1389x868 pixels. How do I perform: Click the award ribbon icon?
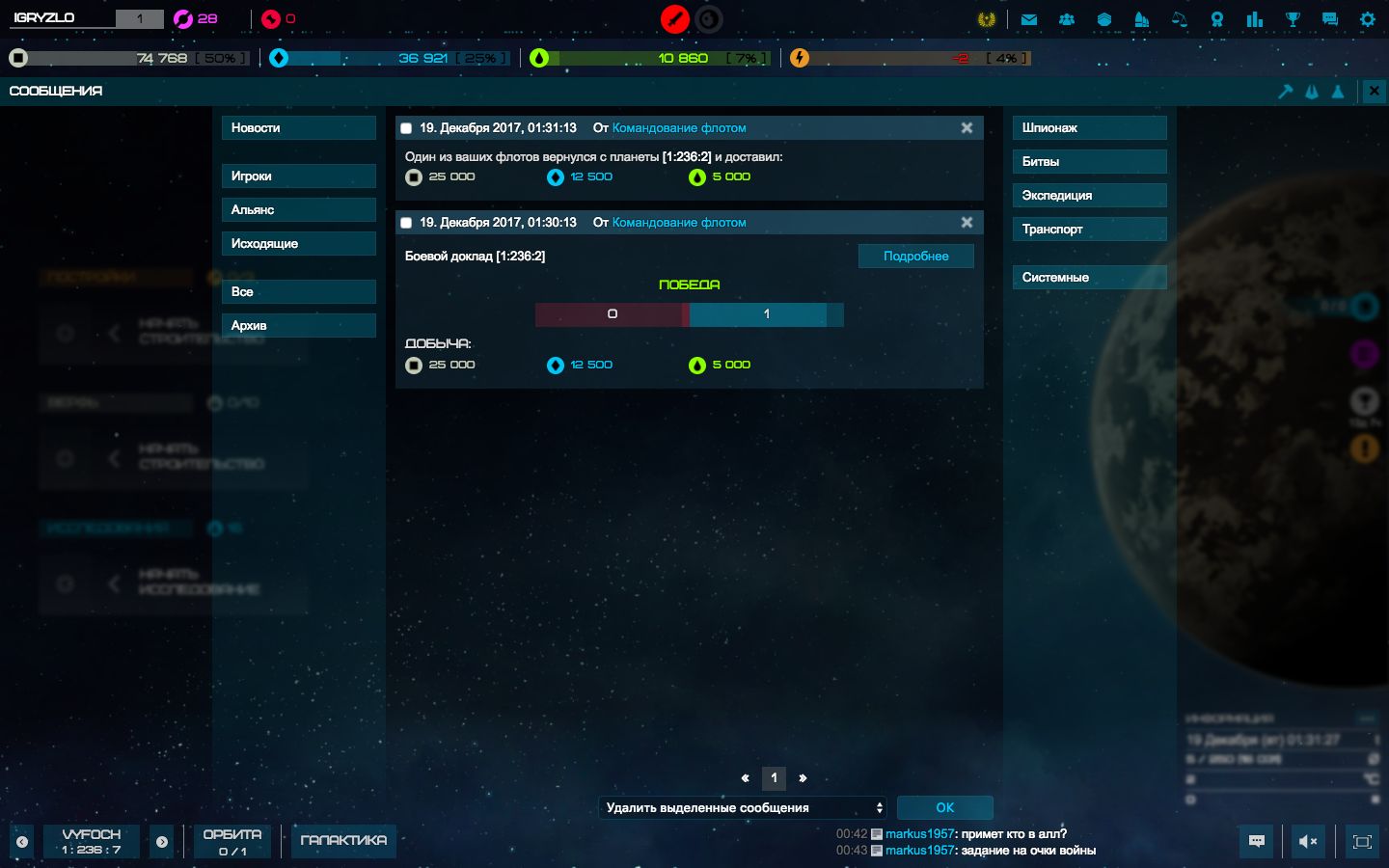coord(1217,19)
